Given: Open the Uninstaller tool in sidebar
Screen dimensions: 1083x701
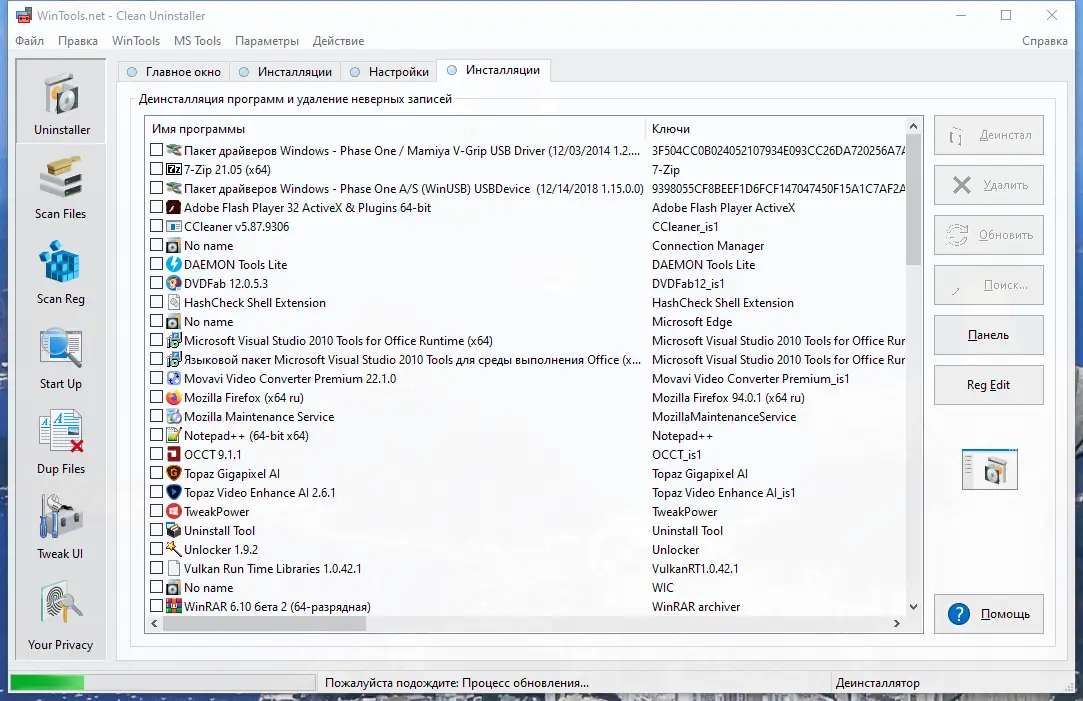Looking at the screenshot, I should [61, 102].
